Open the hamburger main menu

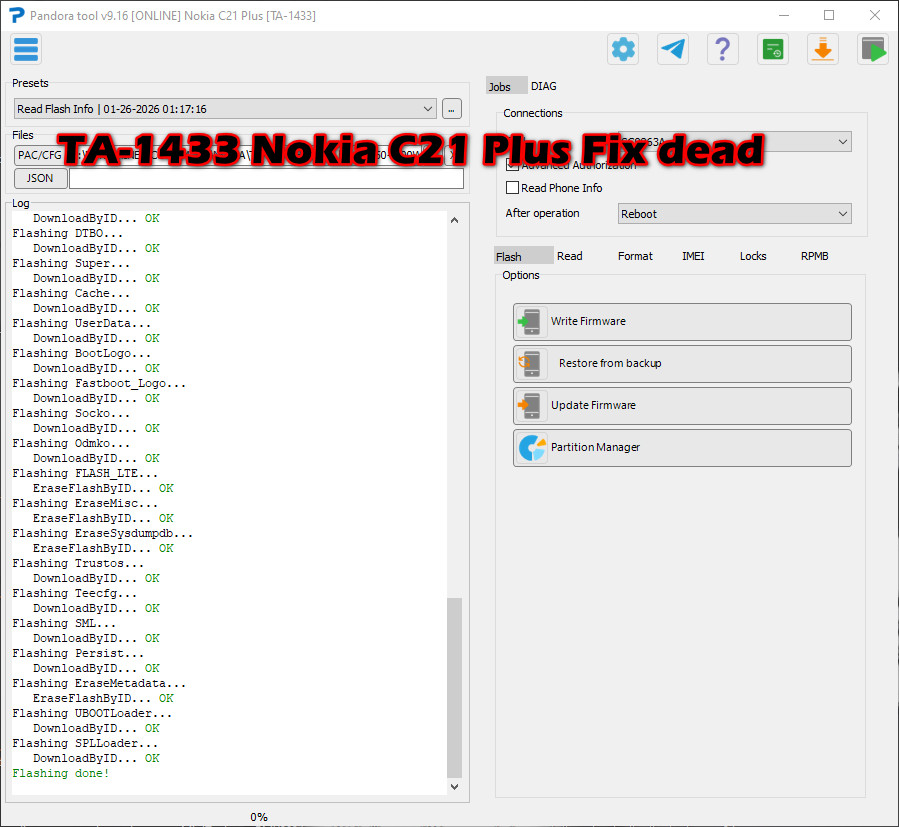point(26,49)
